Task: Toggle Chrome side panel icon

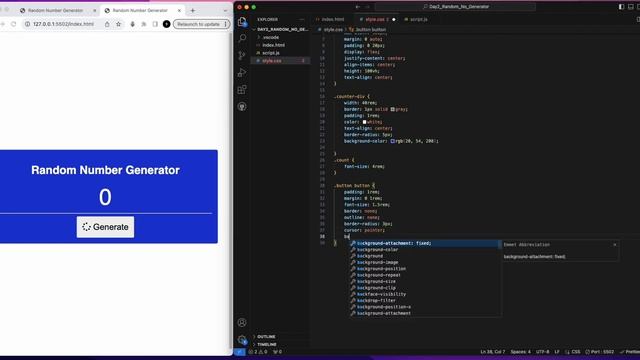Action: point(155,24)
